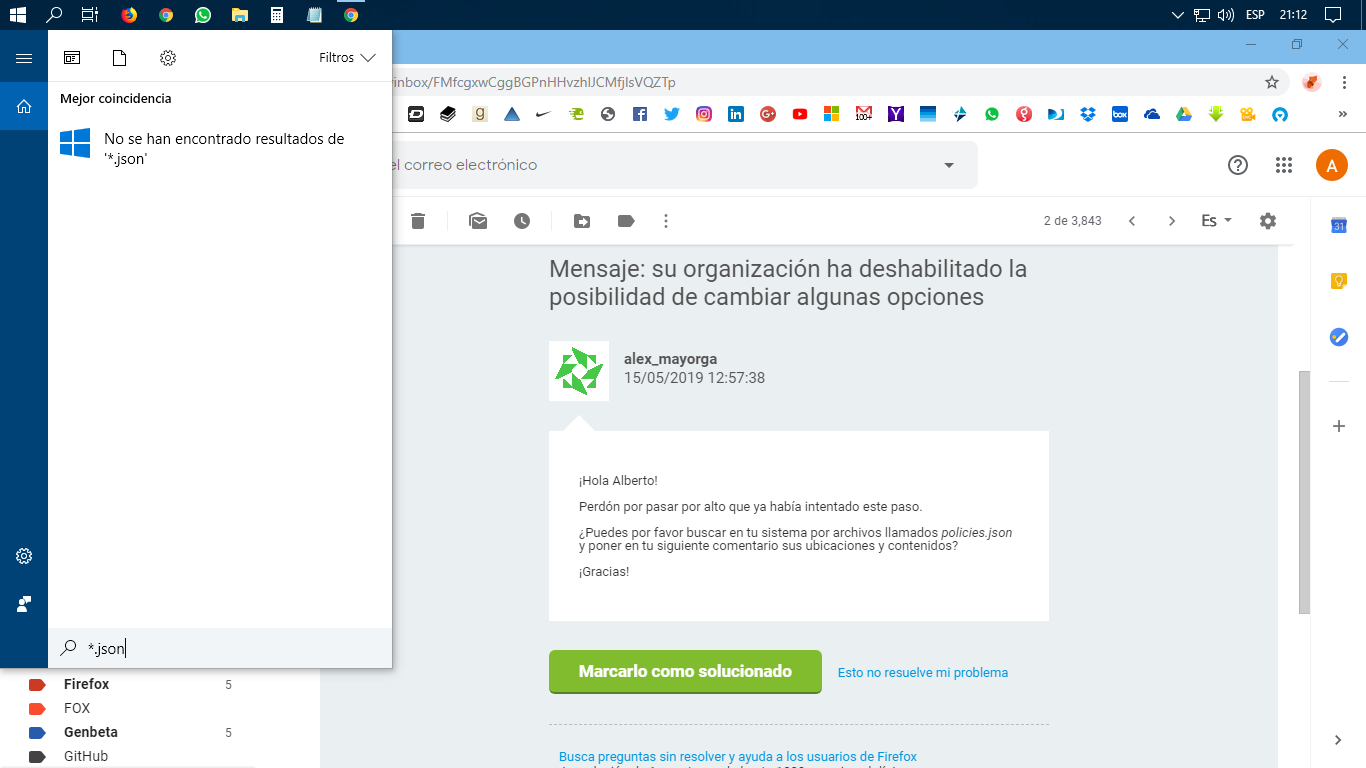Image resolution: width=1366 pixels, height=768 pixels.
Task: Open Gmail settings gear
Action: click(1268, 221)
